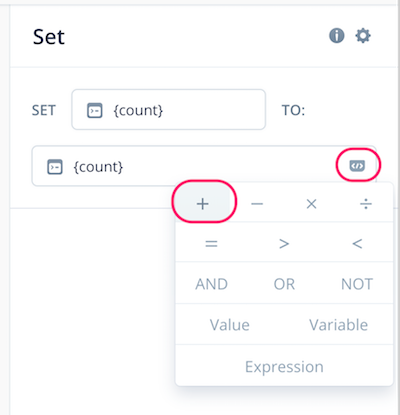This screenshot has height=415, width=400.
Task: Select the minus operator
Action: 257,204
